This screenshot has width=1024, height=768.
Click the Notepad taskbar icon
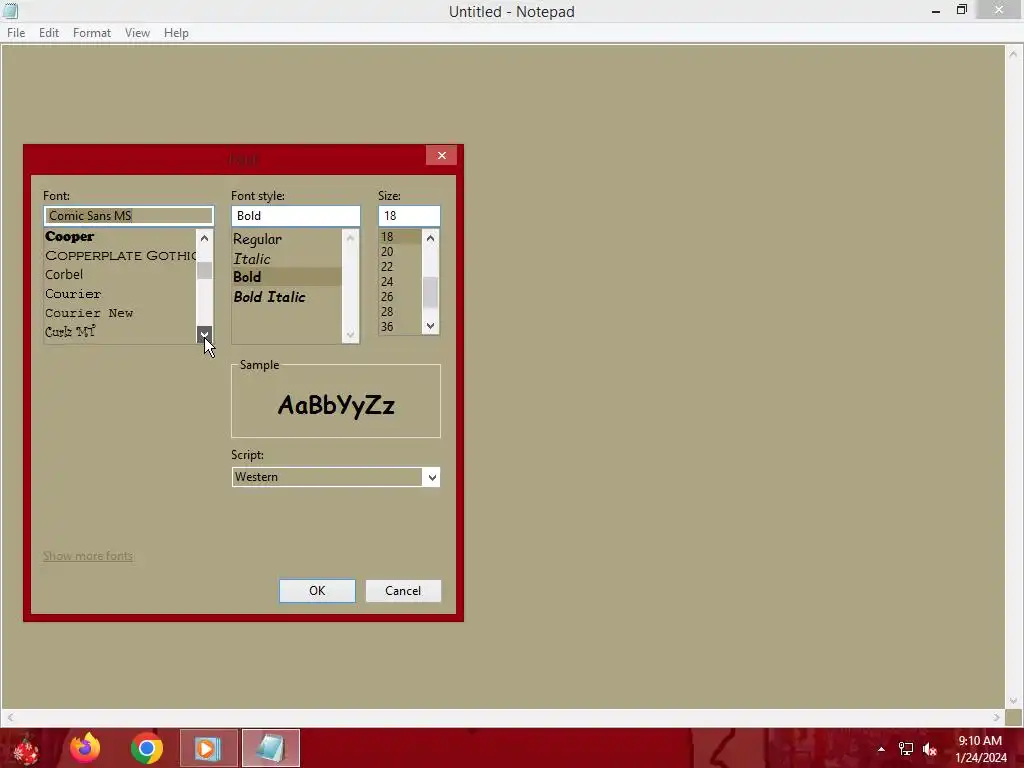pyautogui.click(x=270, y=748)
